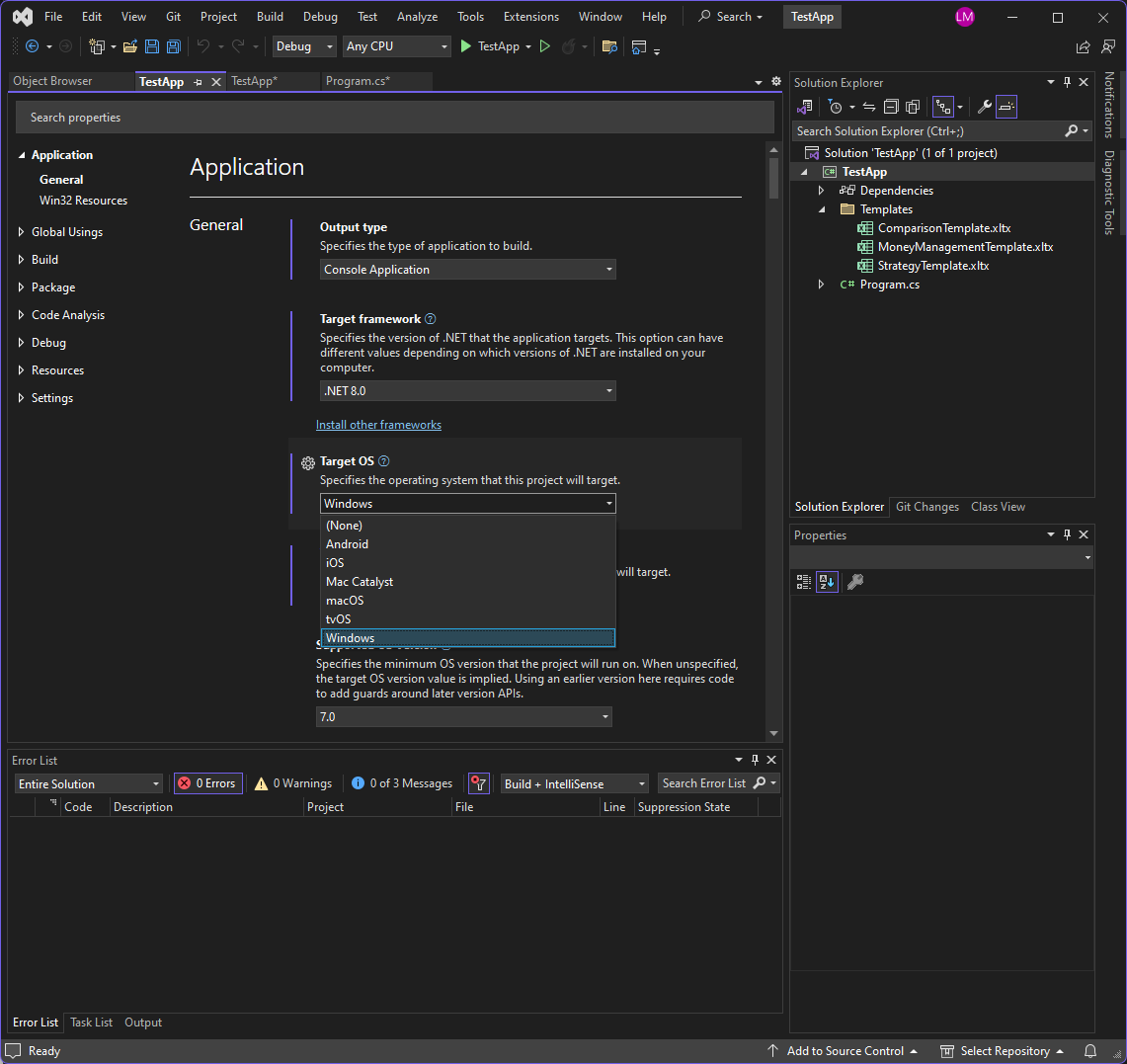Select Mac Catalyst in the Target OS list
This screenshot has height=1064, width=1127.
(467, 582)
